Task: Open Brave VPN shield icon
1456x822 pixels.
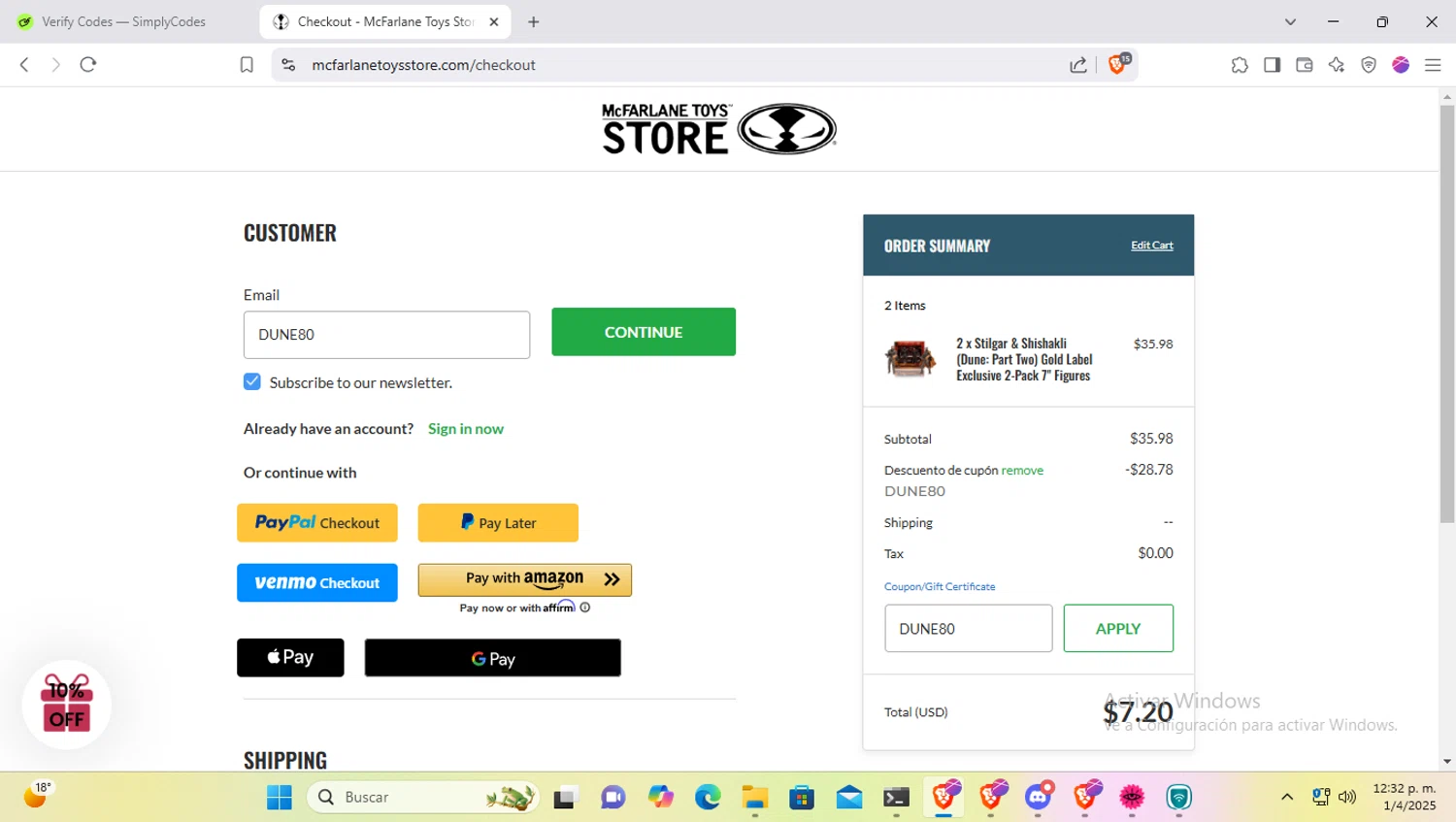Action: point(1369,65)
